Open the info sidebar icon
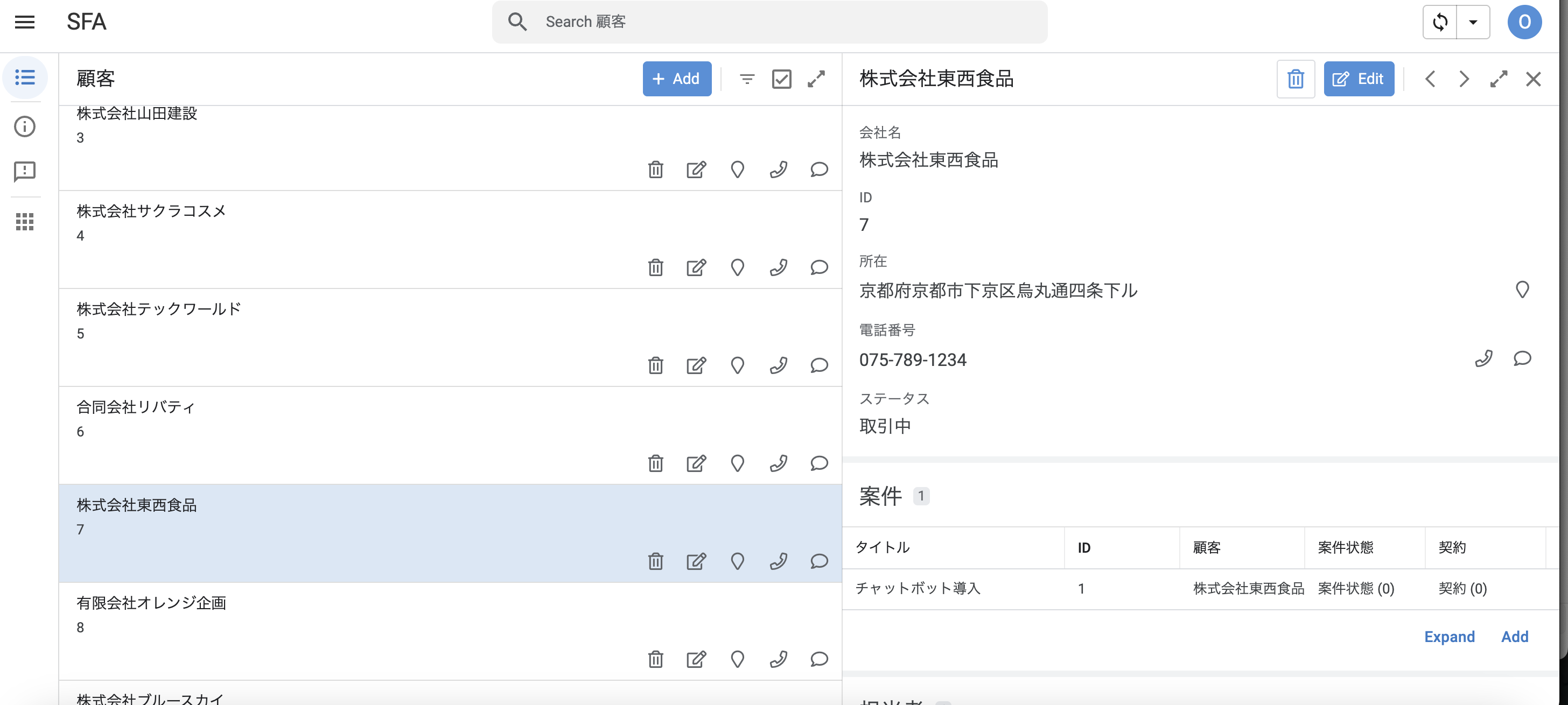The image size is (1568, 705). tap(25, 126)
